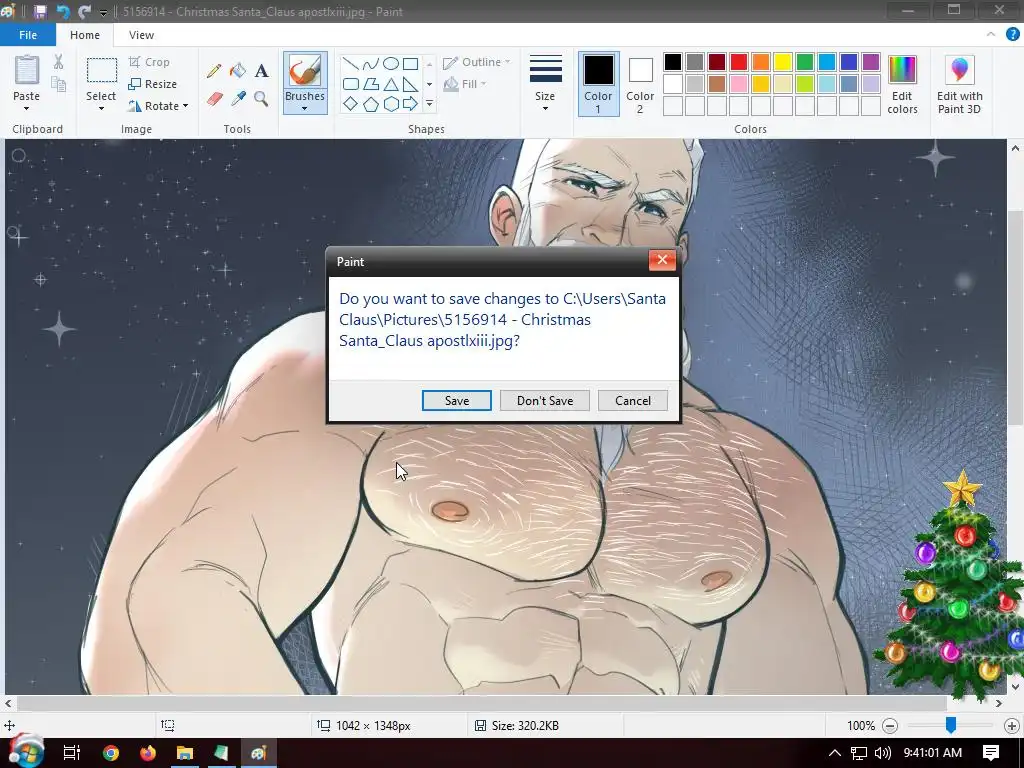The width and height of the screenshot is (1024, 768).
Task: Select Color 2 background box
Action: tap(640, 85)
